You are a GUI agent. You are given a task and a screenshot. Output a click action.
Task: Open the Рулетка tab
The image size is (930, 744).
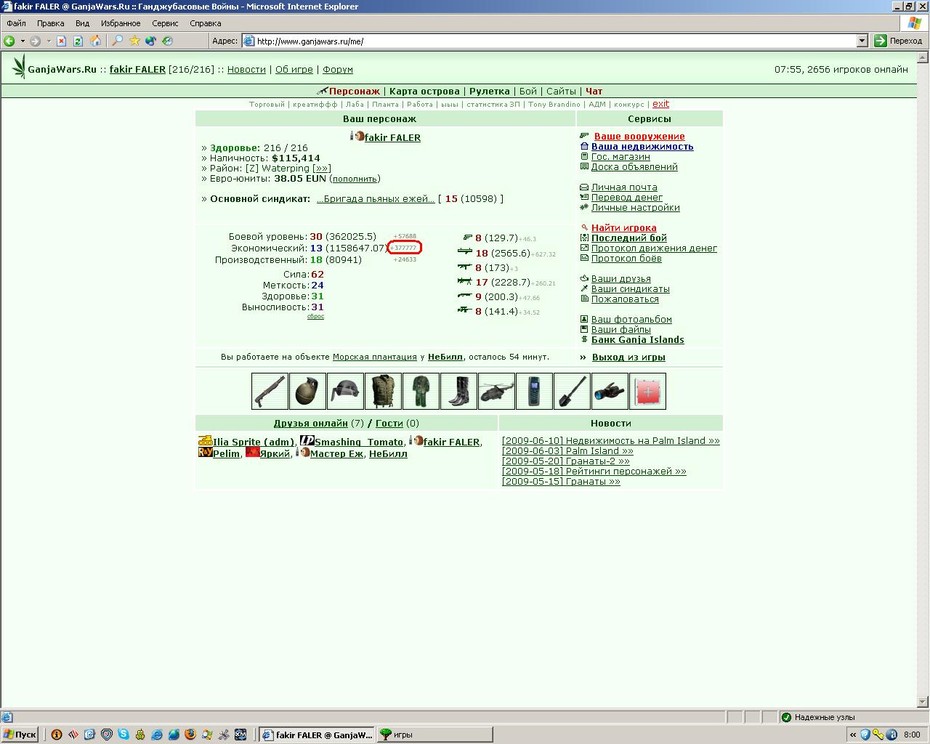[489, 91]
